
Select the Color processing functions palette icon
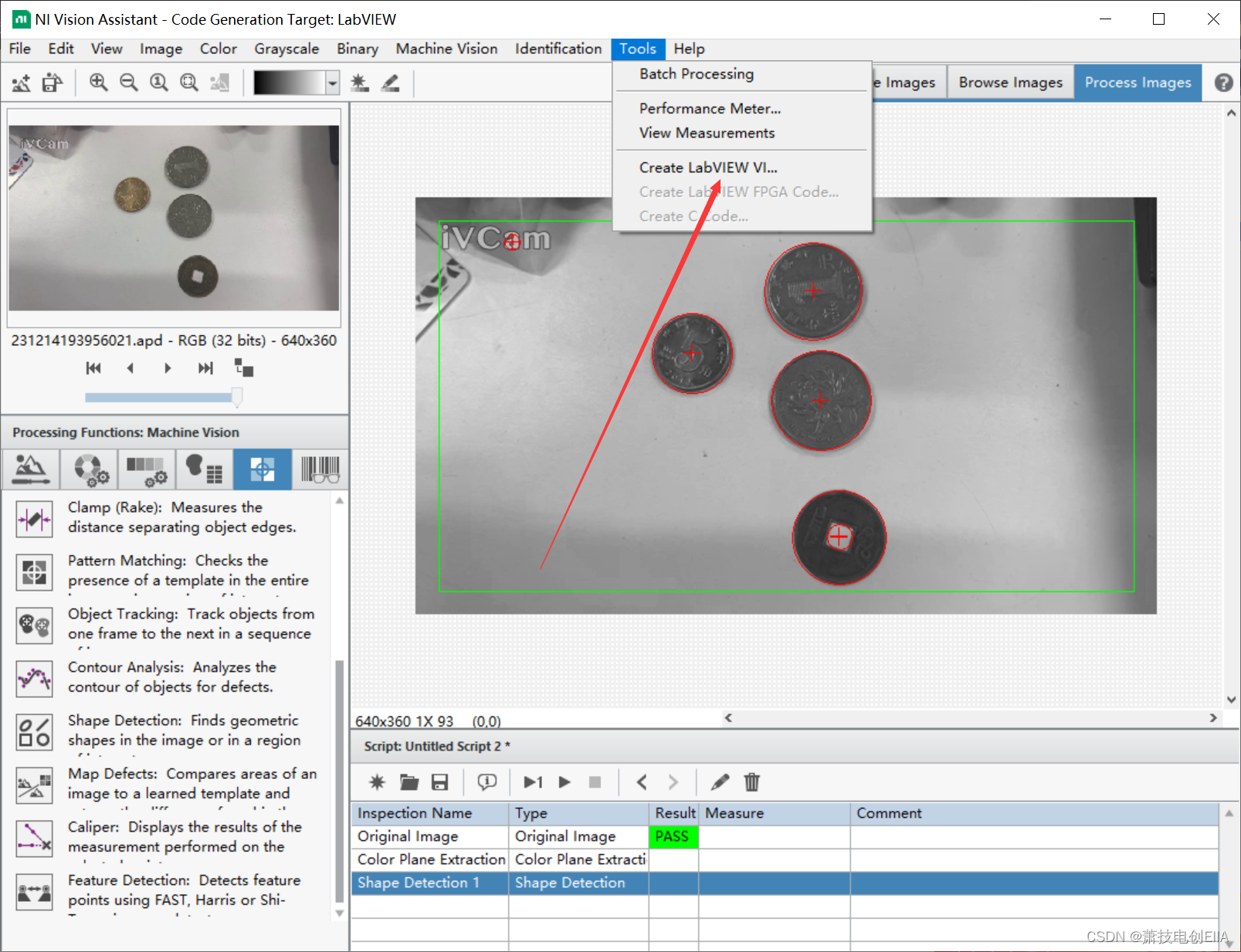pyautogui.click(x=90, y=469)
